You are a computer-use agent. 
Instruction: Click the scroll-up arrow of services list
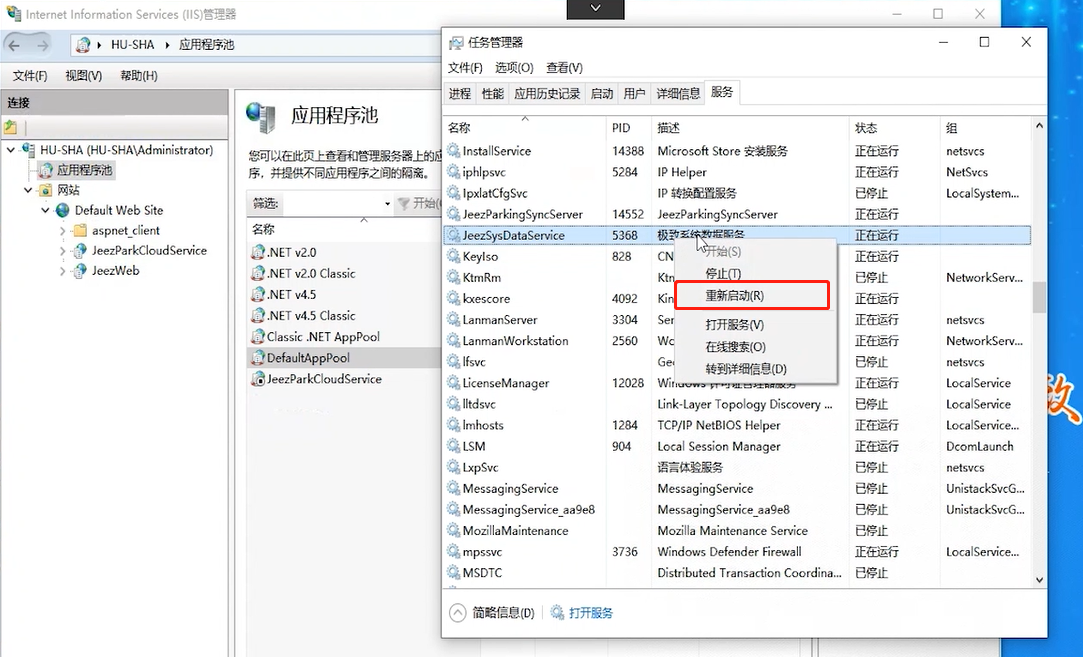point(1039,126)
